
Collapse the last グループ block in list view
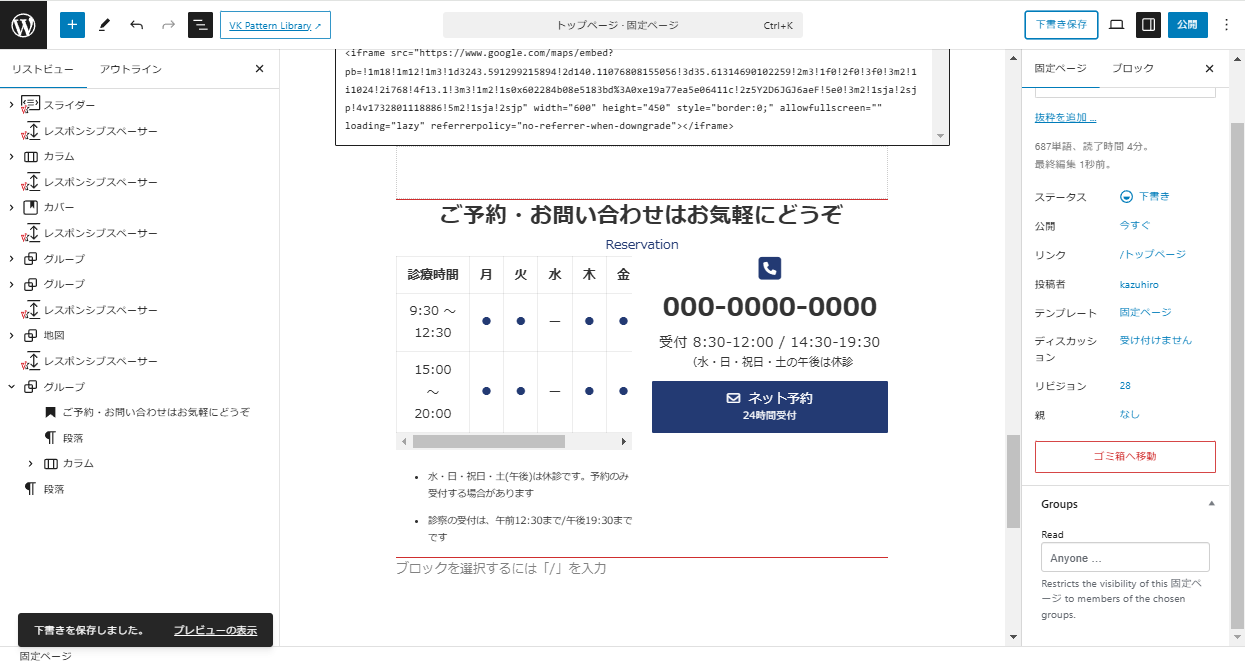click(11, 387)
